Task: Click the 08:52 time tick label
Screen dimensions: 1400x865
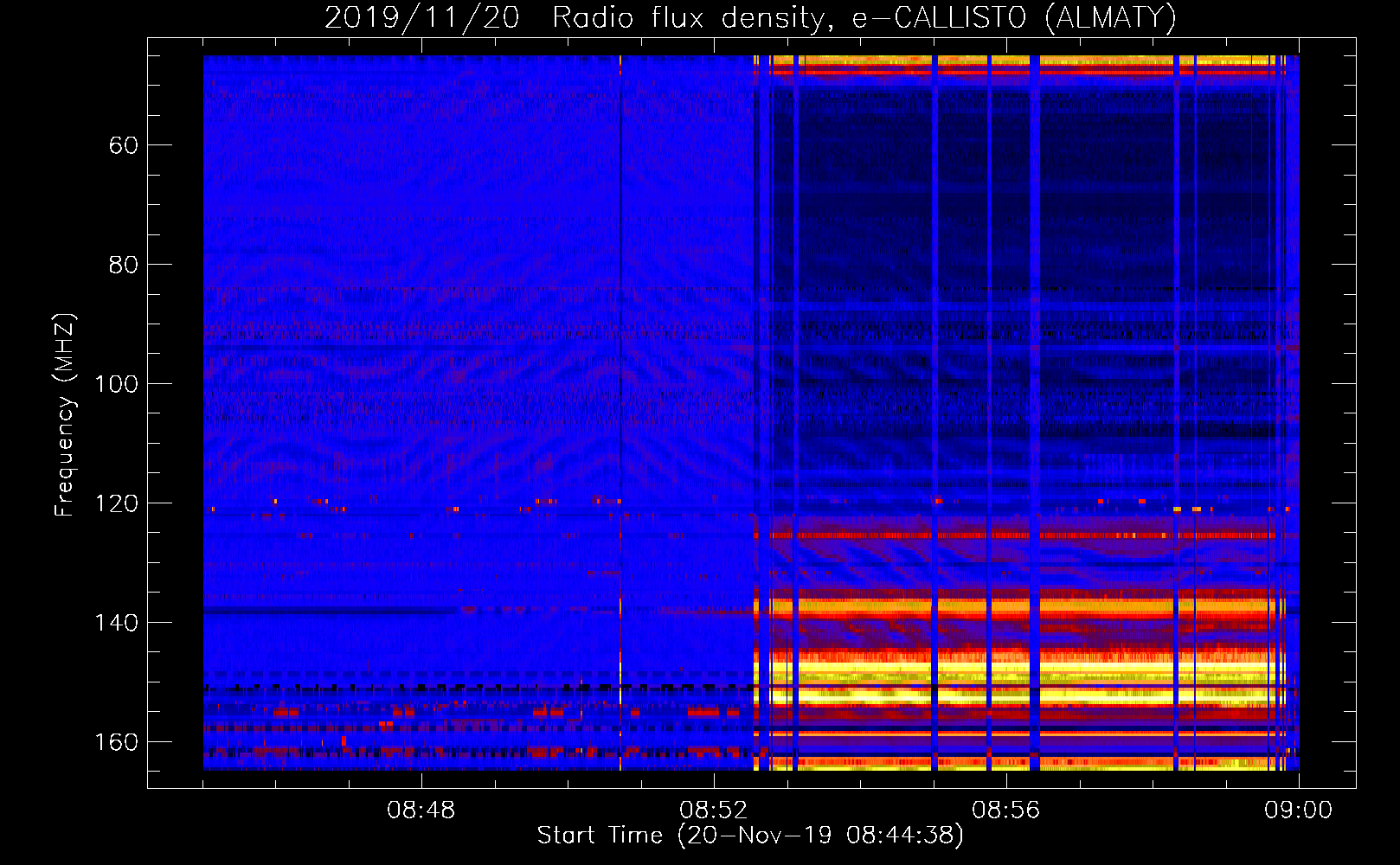Action: tap(714, 811)
